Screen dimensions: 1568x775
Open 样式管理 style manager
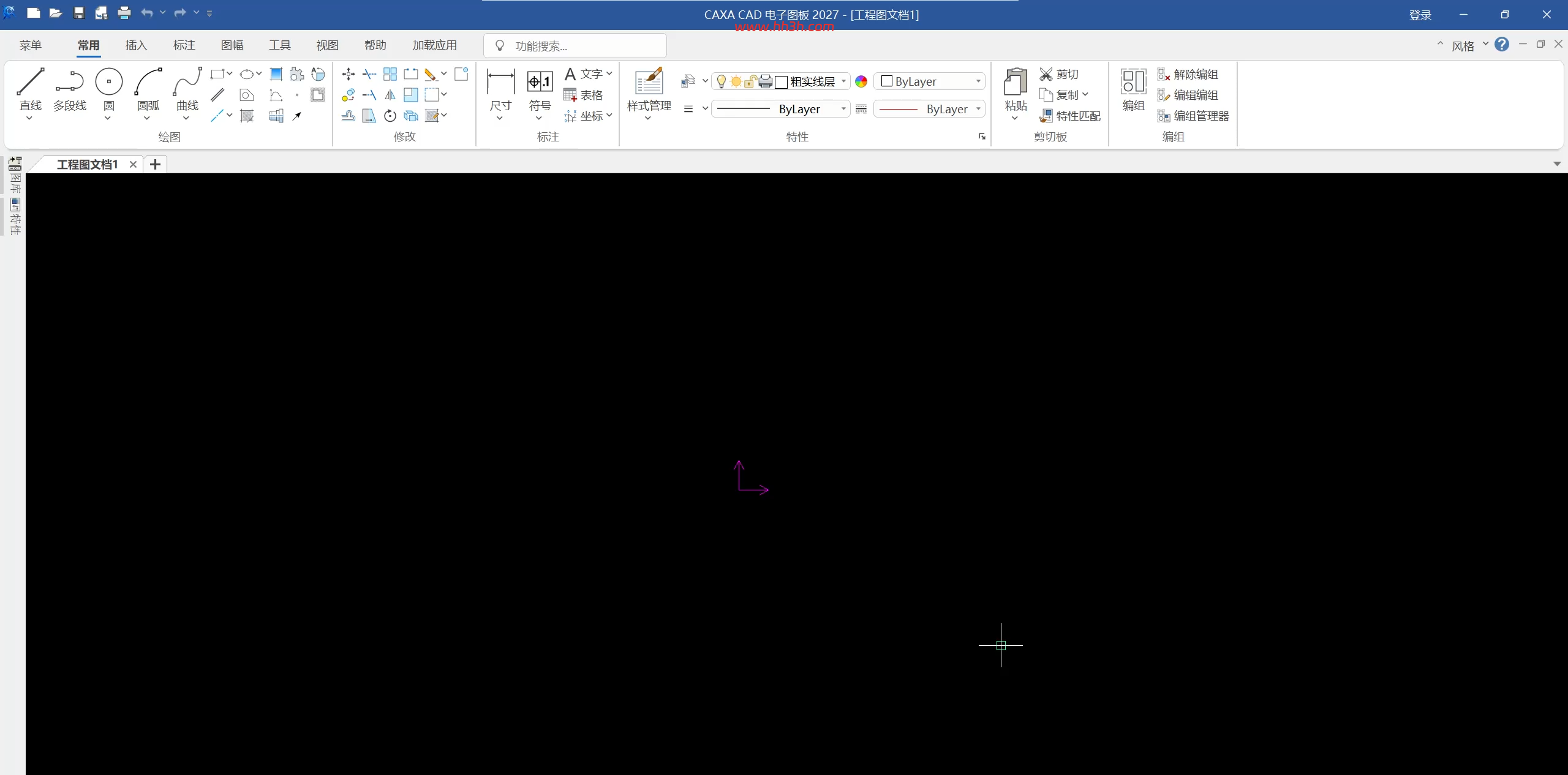click(649, 89)
